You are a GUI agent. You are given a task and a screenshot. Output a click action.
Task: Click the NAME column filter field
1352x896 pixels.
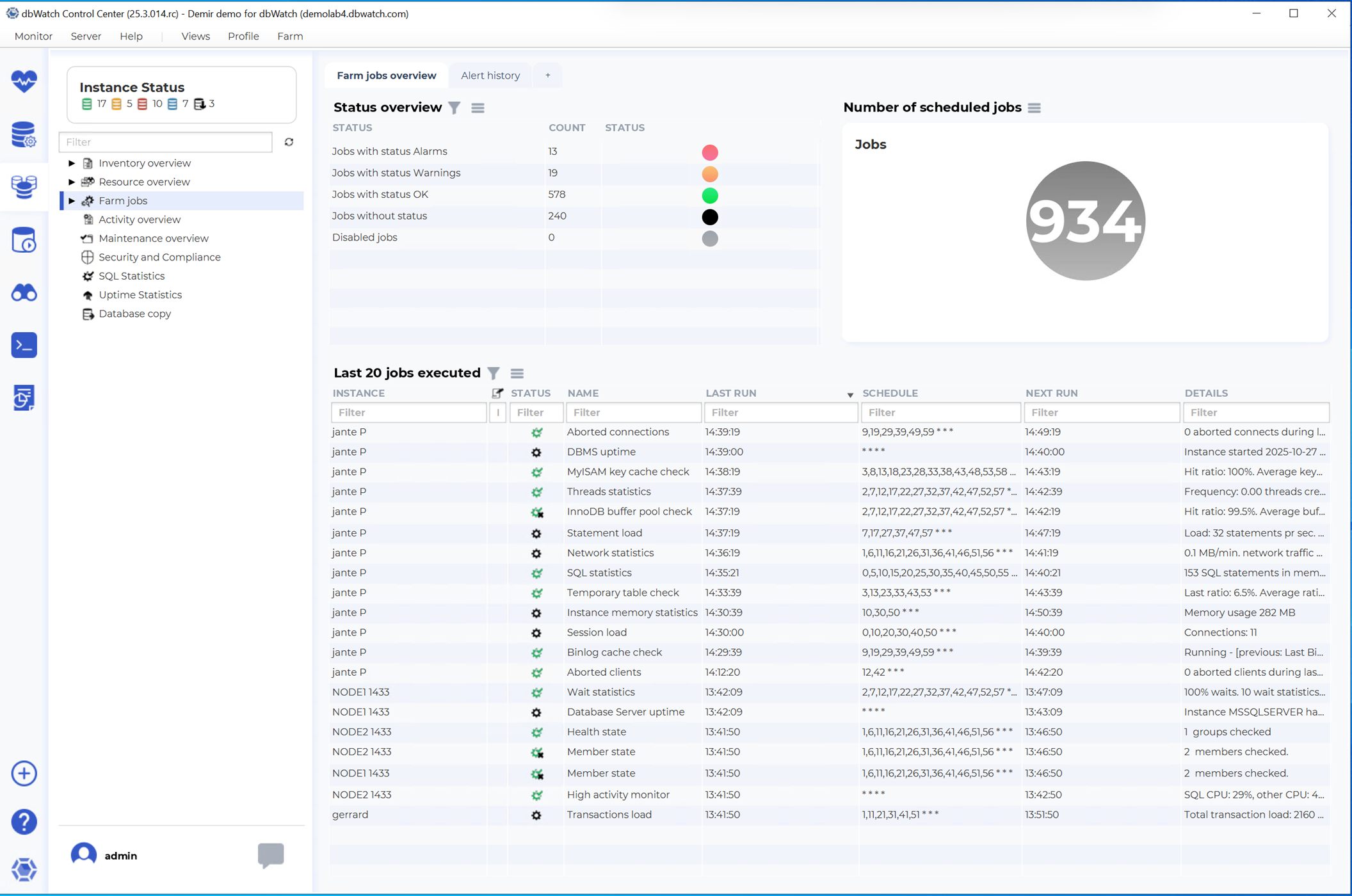click(x=632, y=413)
